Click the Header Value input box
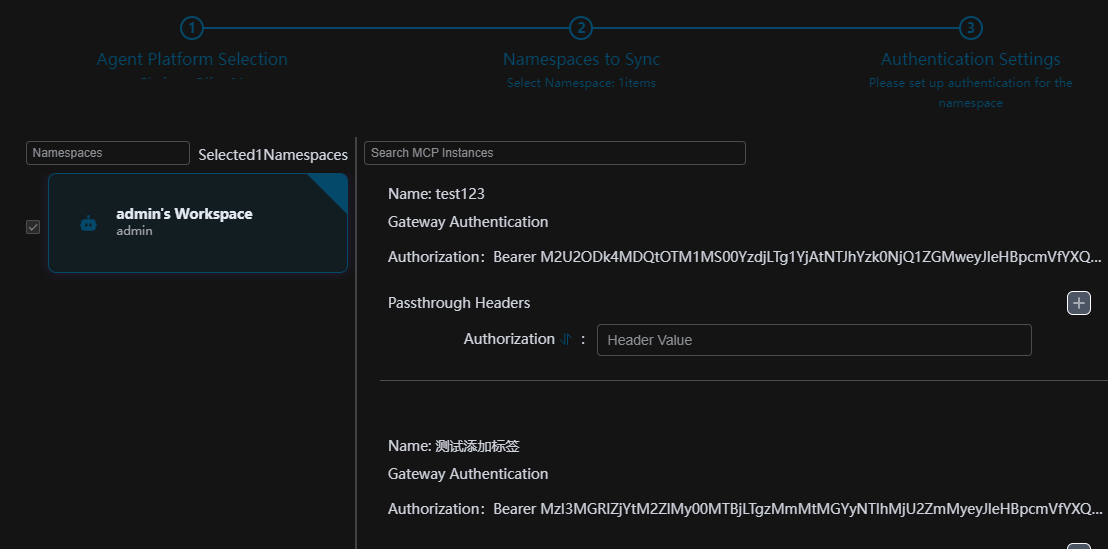Image resolution: width=1108 pixels, height=549 pixels. tap(813, 340)
